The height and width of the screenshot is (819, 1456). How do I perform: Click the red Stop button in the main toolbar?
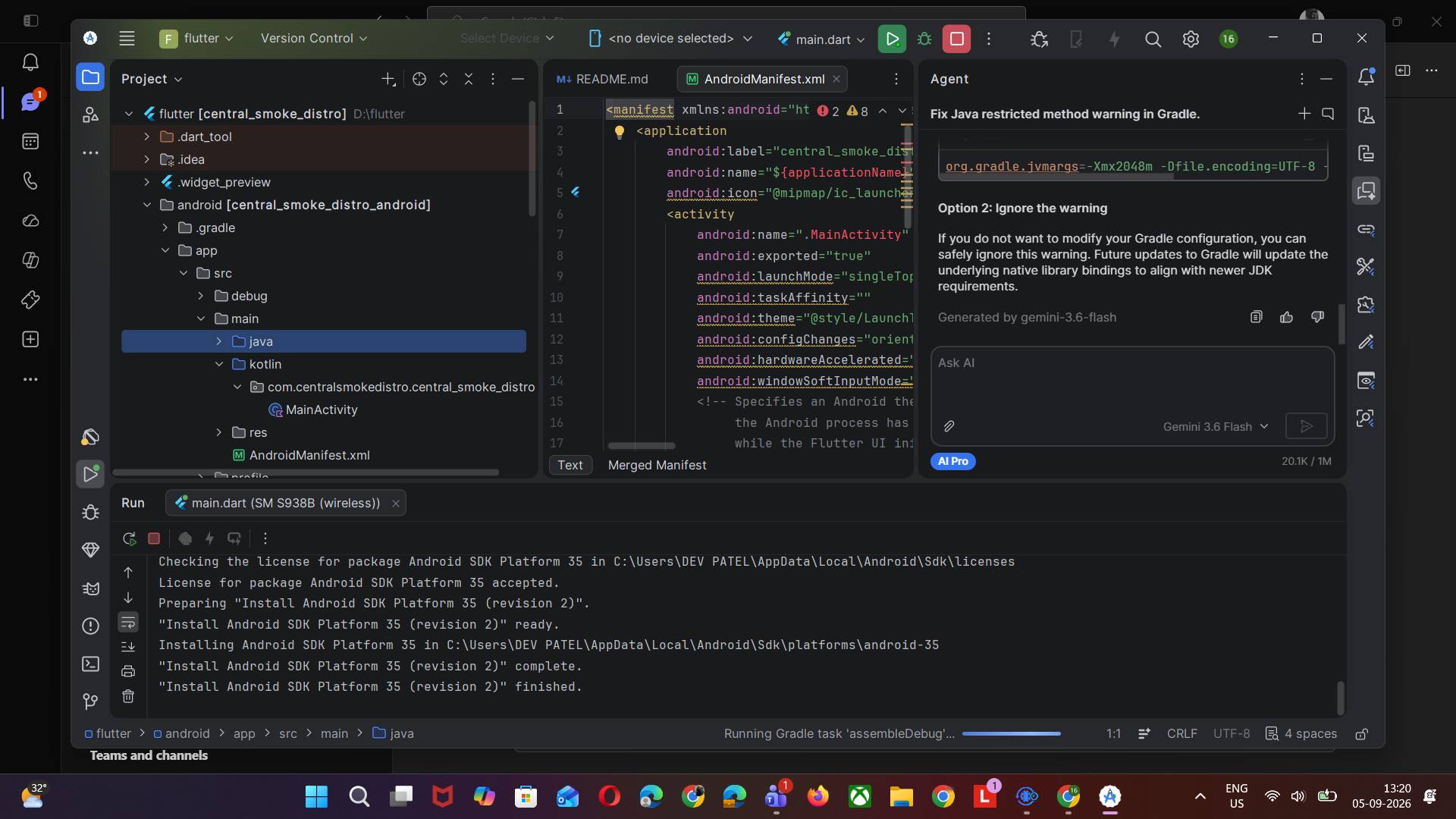click(x=957, y=39)
